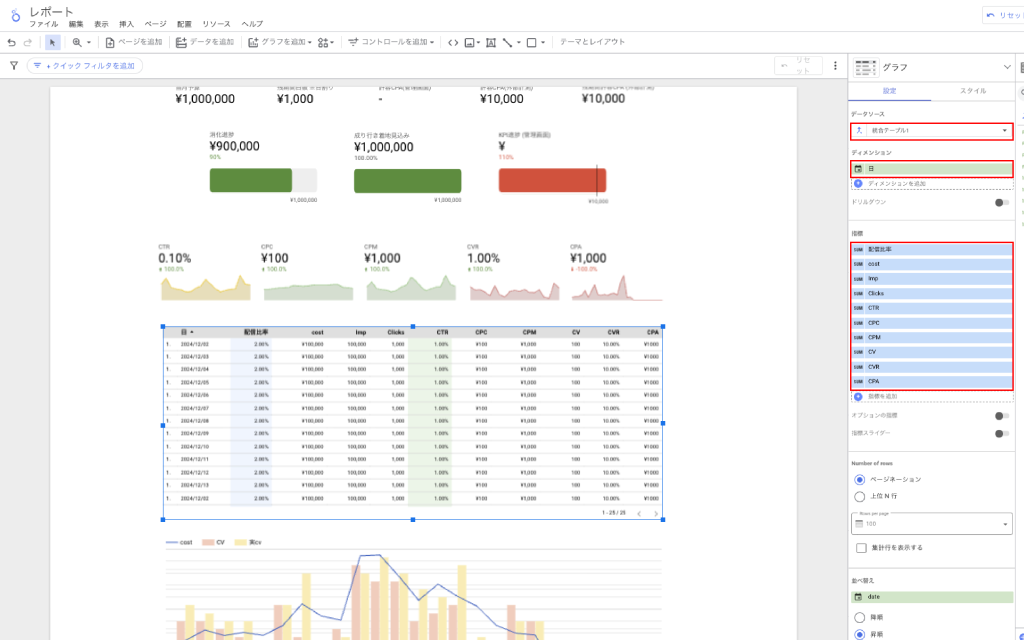Undo the last action in the toolbar
This screenshot has width=1024, height=640.
point(11,42)
